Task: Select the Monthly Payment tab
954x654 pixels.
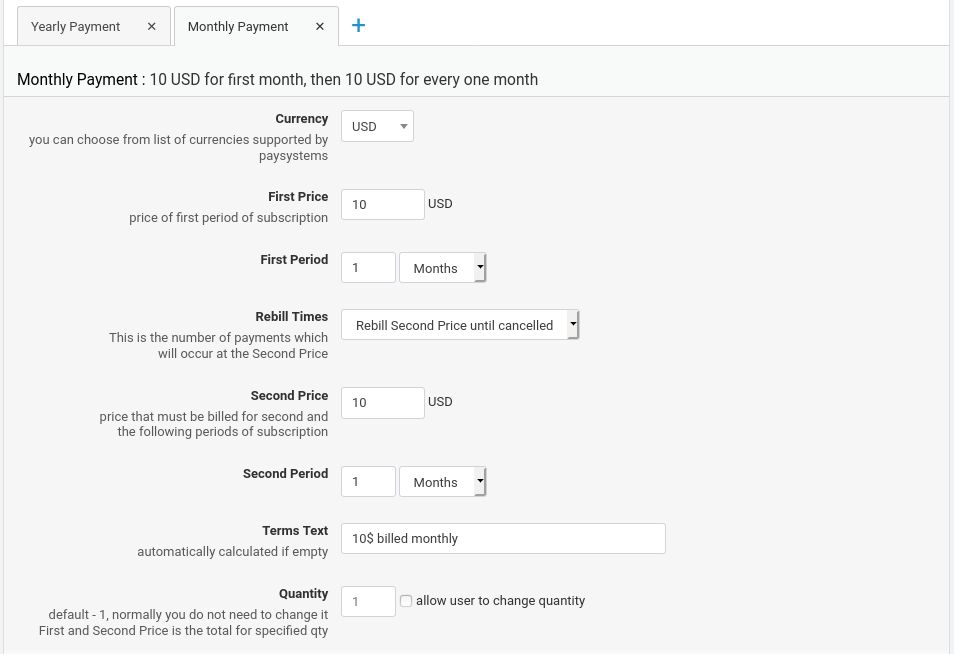Action: [x=238, y=27]
